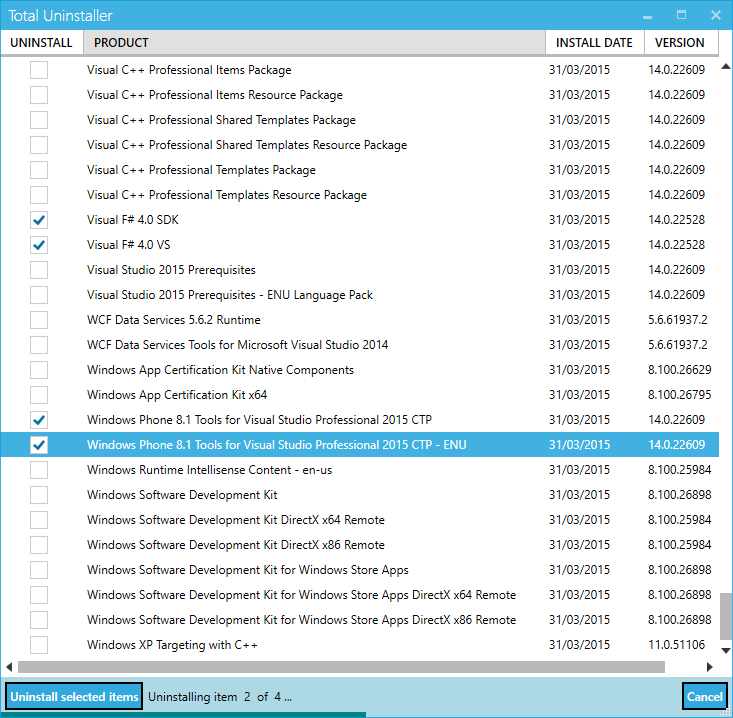Viewport: 733px width, 718px height.
Task: Click the vertical scrollbar up arrow
Action: [726, 67]
